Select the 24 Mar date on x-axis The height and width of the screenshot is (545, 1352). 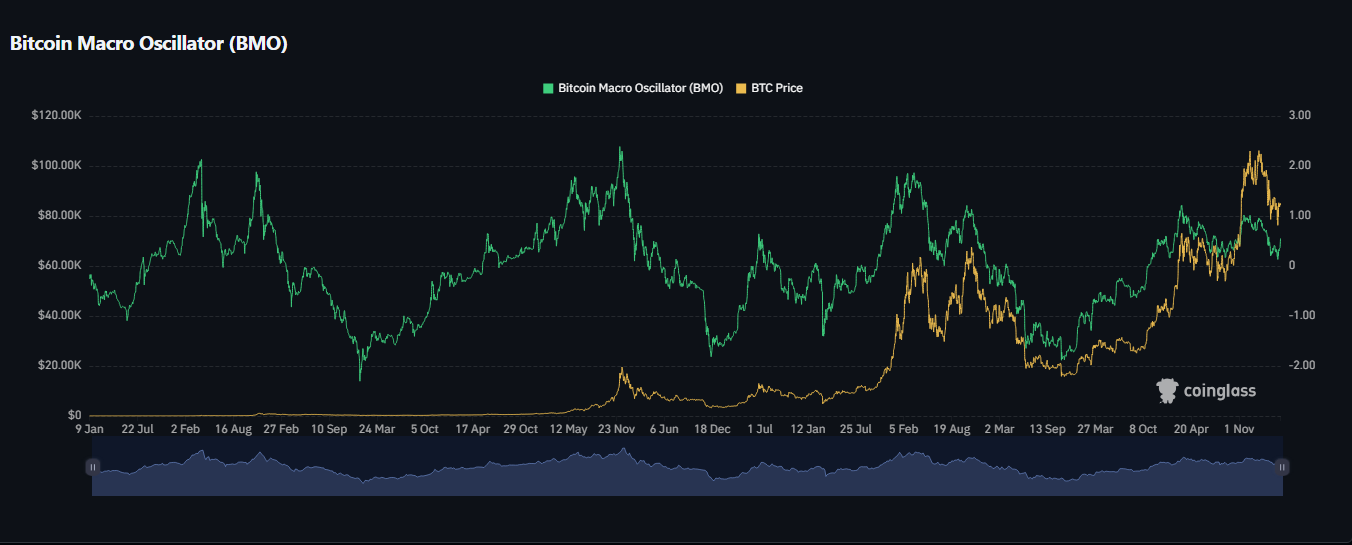click(377, 429)
